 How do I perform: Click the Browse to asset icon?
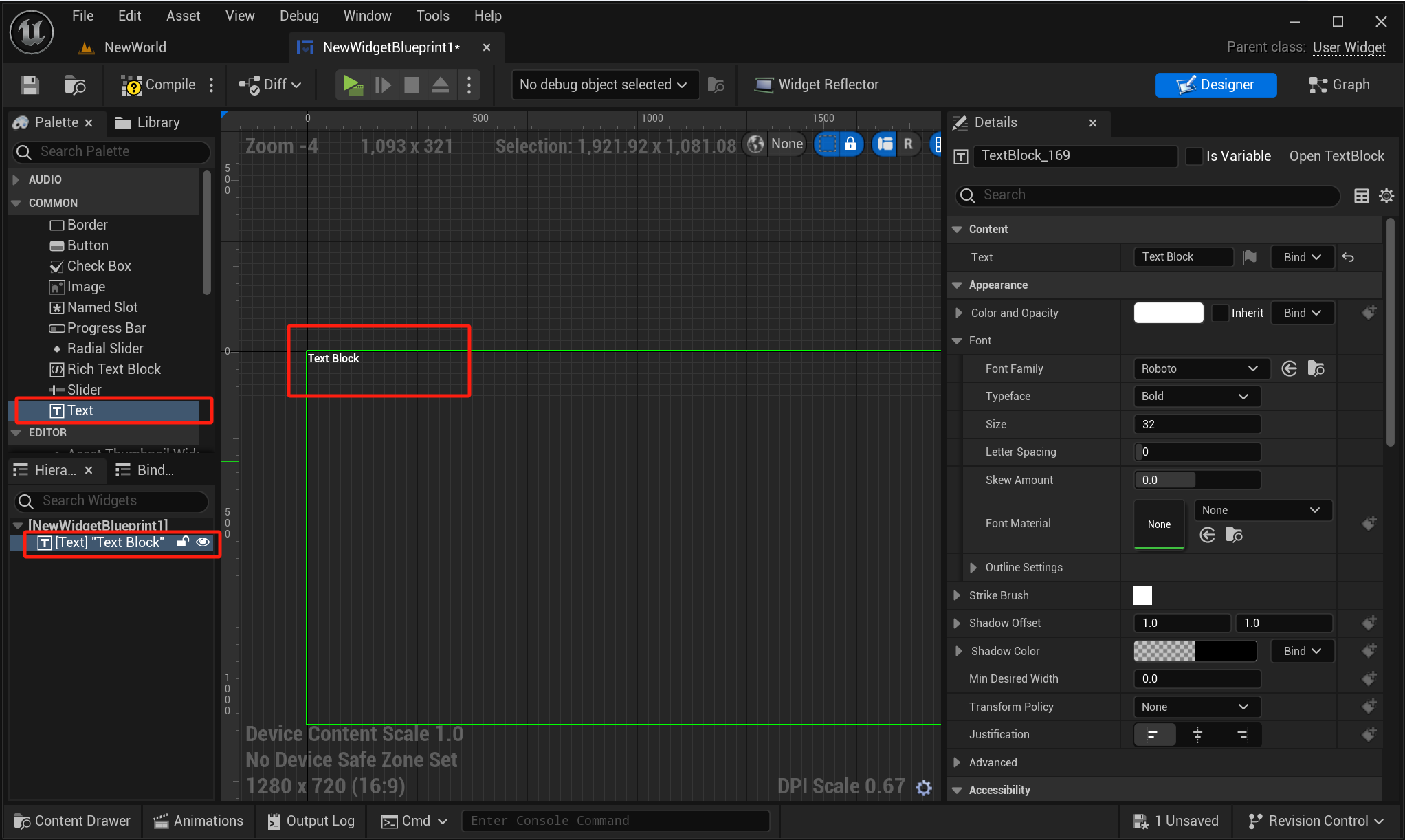[x=75, y=85]
